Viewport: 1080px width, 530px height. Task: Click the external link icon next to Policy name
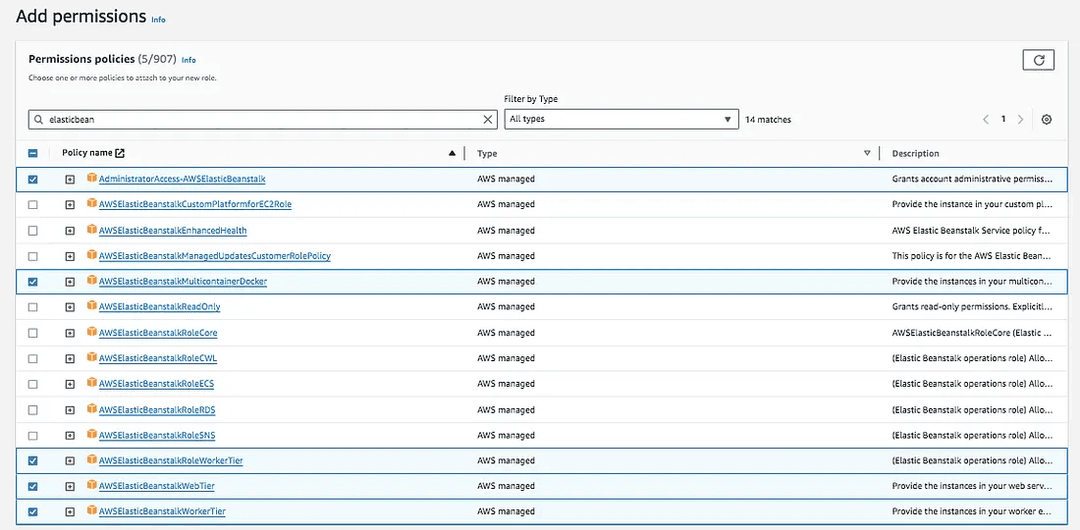(120, 153)
